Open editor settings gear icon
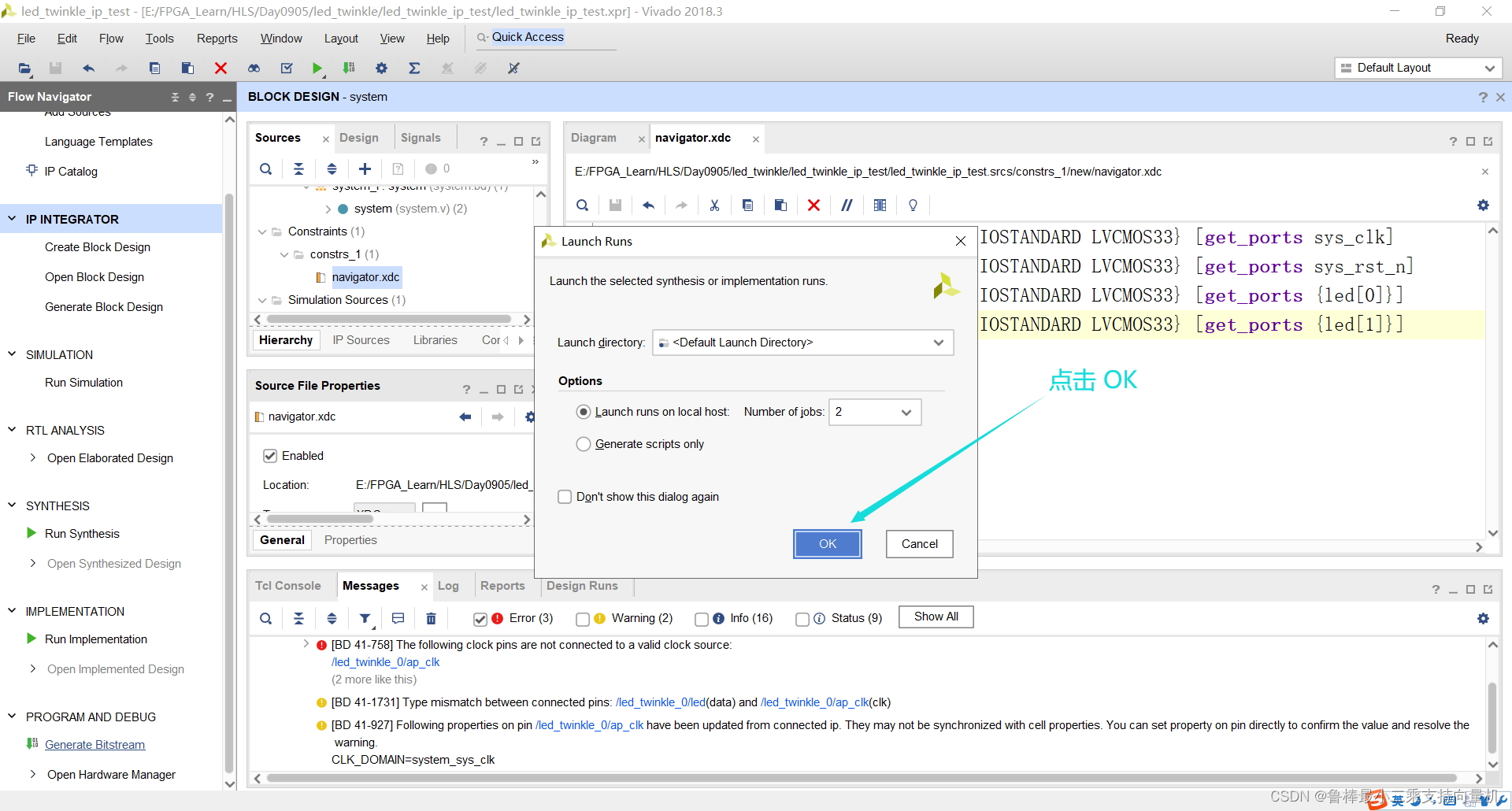This screenshot has width=1512, height=811. (x=1483, y=206)
